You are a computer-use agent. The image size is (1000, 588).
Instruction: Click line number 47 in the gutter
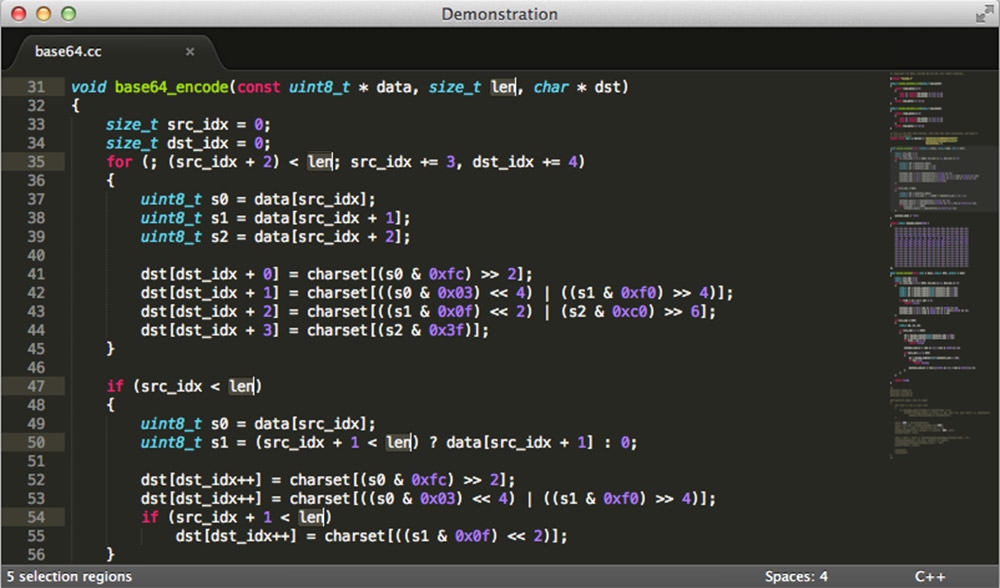36,386
